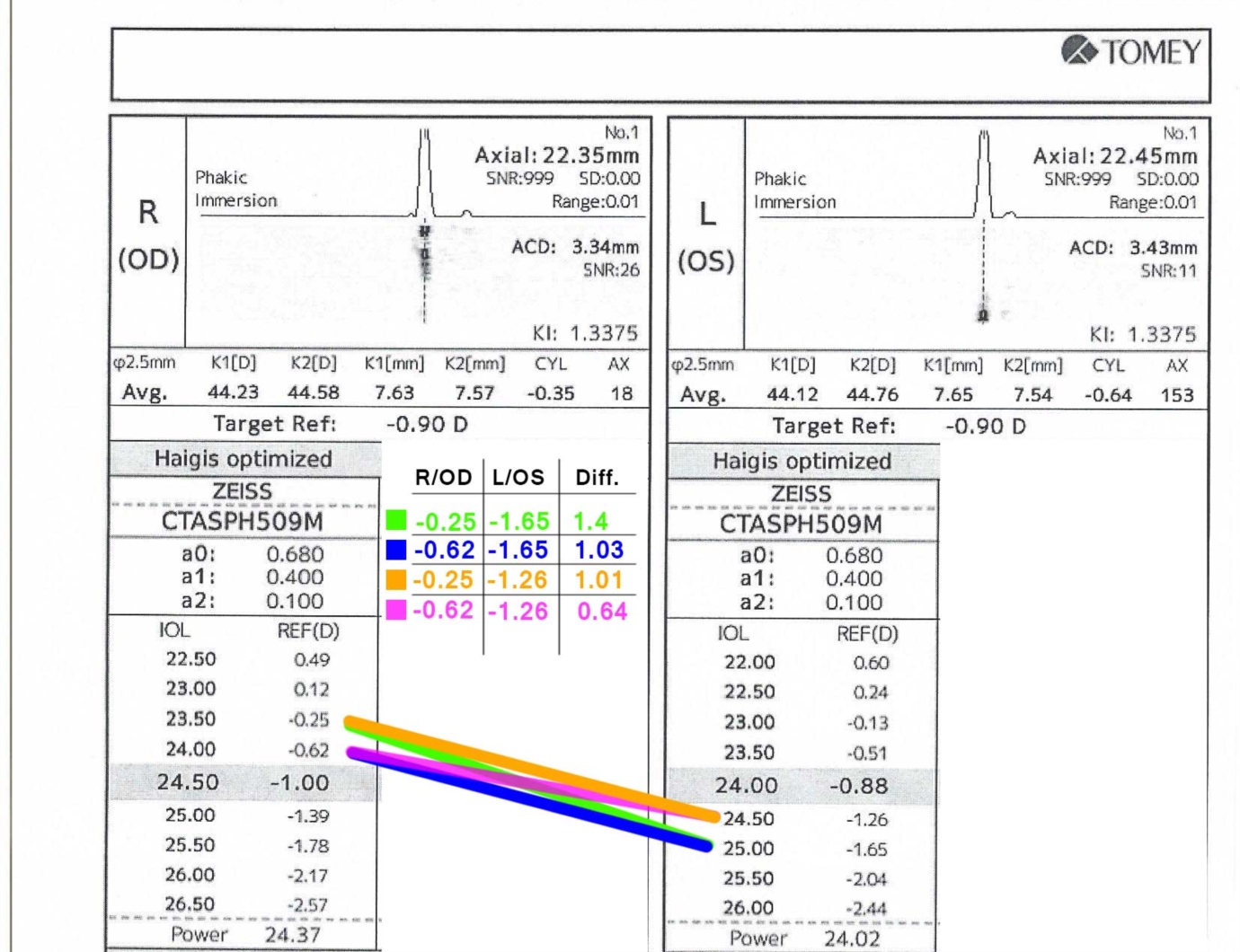This screenshot has height=952, width=1240.
Task: Select highlighted left-eye IOL 24.00 row
Action: 802,786
